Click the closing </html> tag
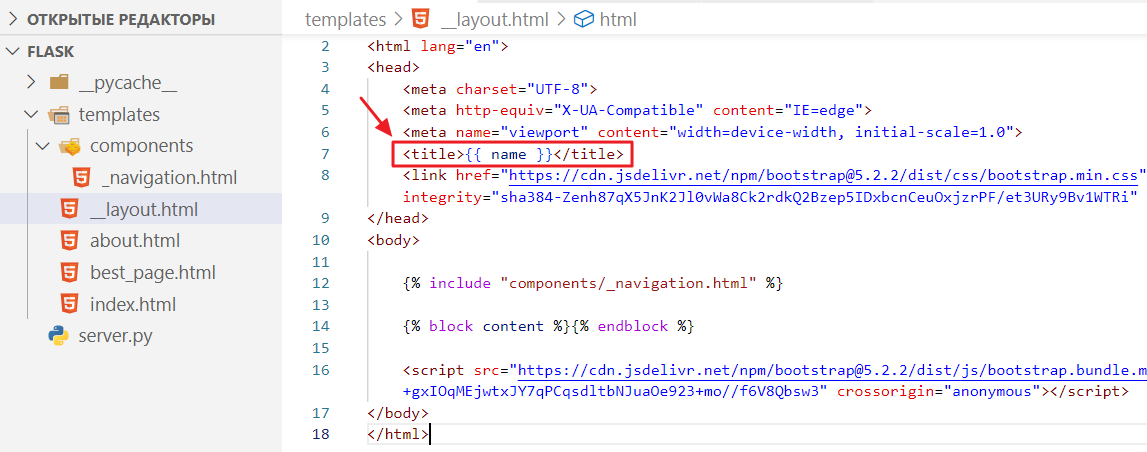1147x452 pixels. point(398,434)
